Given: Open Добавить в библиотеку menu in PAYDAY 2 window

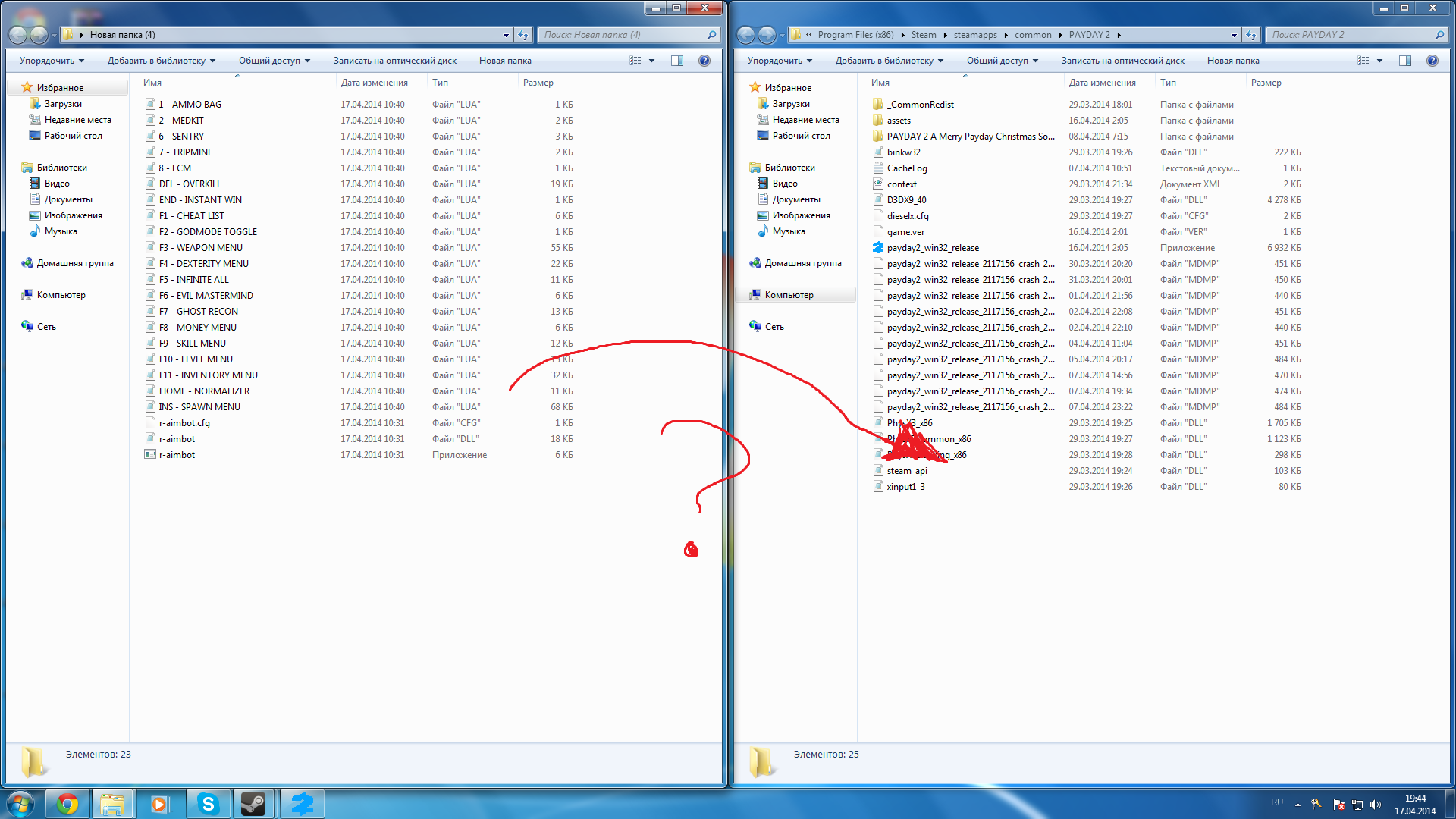Looking at the screenshot, I should pyautogui.click(x=889, y=61).
